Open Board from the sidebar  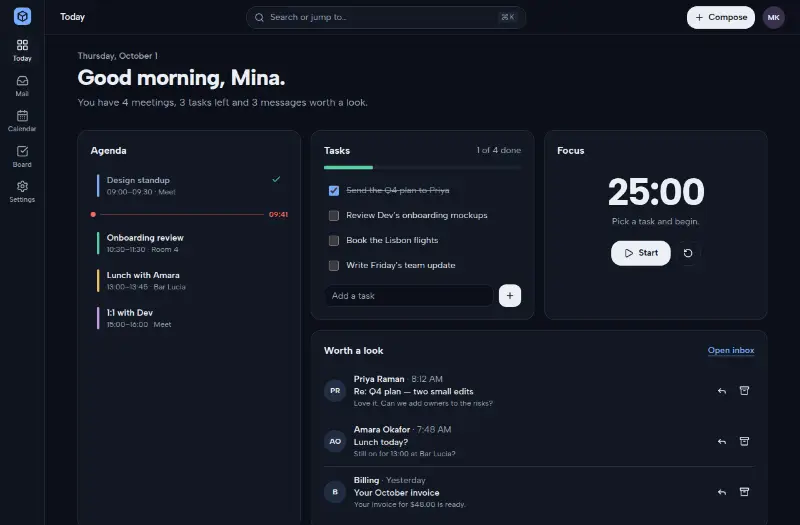coord(22,157)
